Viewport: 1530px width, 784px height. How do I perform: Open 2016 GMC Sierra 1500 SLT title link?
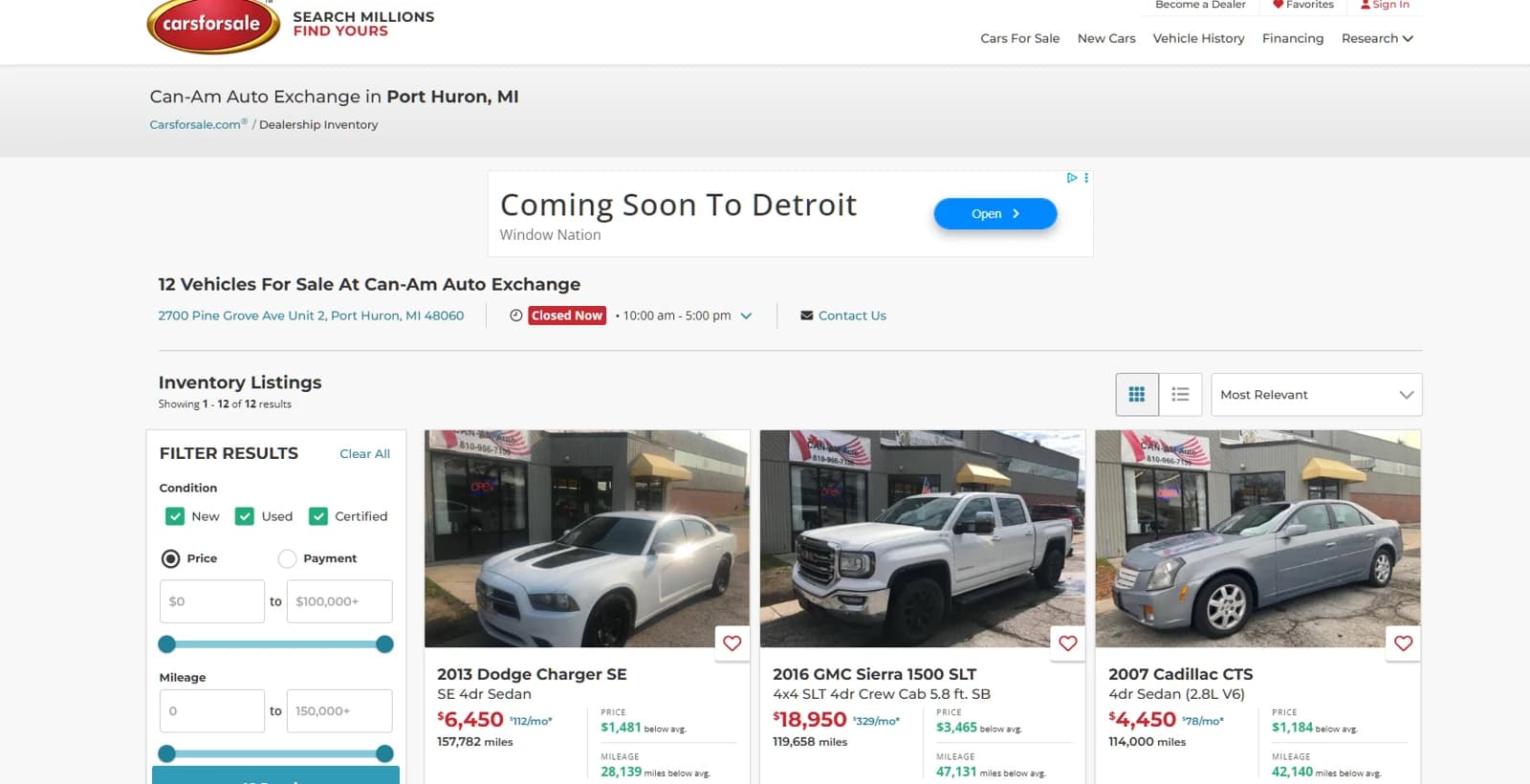tap(874, 674)
